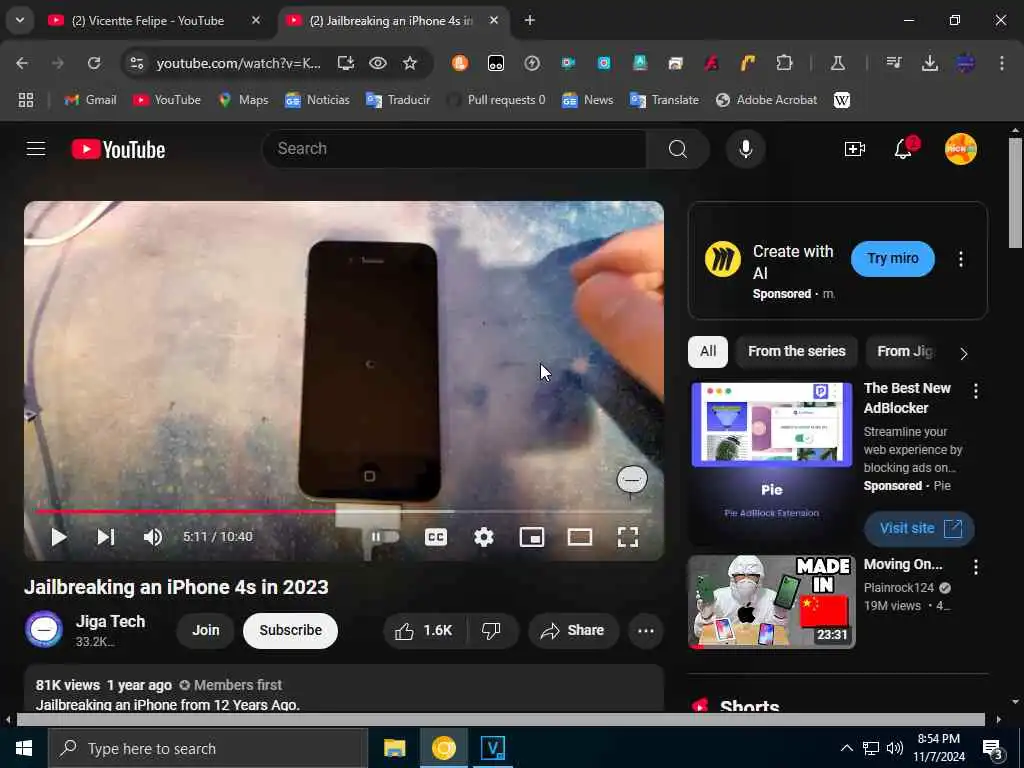This screenshot has width=1024, height=768.
Task: Bookmark this page with star
Action: [x=409, y=63]
